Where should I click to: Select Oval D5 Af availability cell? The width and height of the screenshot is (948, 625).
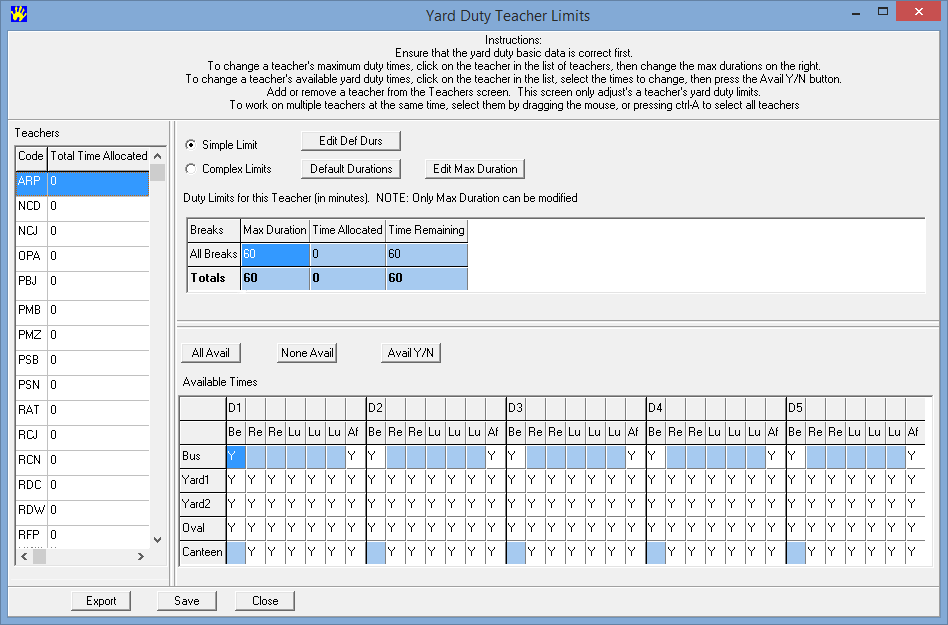click(x=914, y=528)
